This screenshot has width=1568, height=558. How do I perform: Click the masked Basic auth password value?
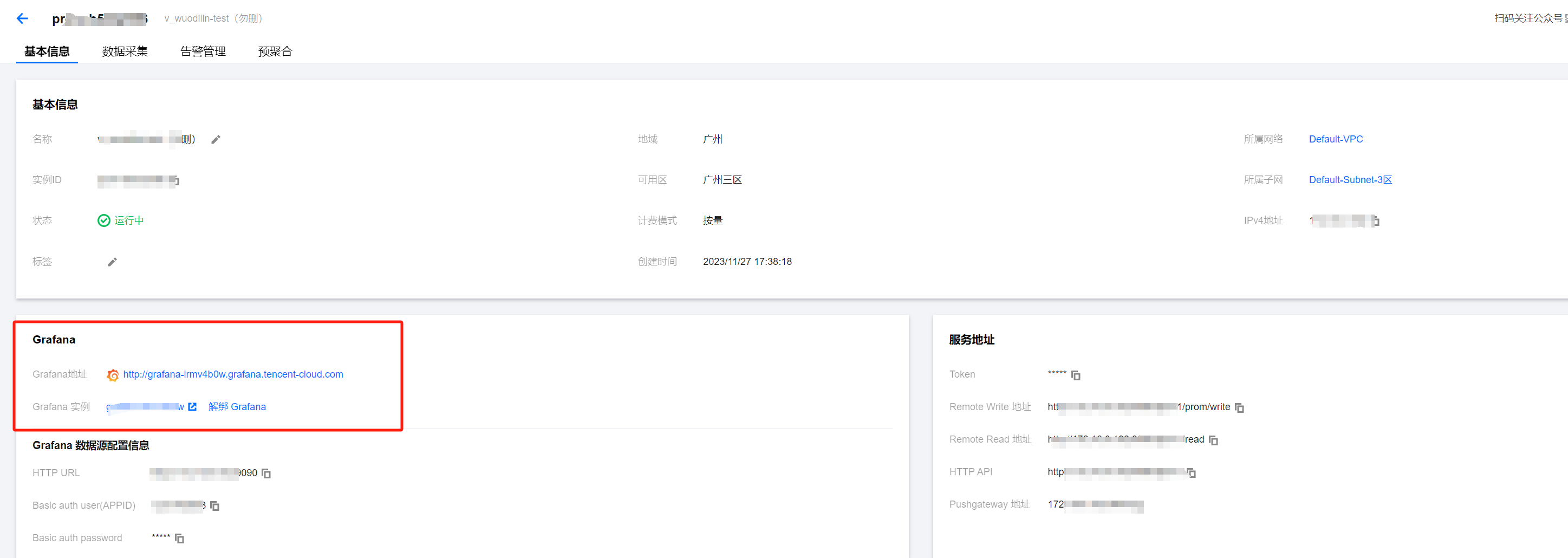coord(161,536)
